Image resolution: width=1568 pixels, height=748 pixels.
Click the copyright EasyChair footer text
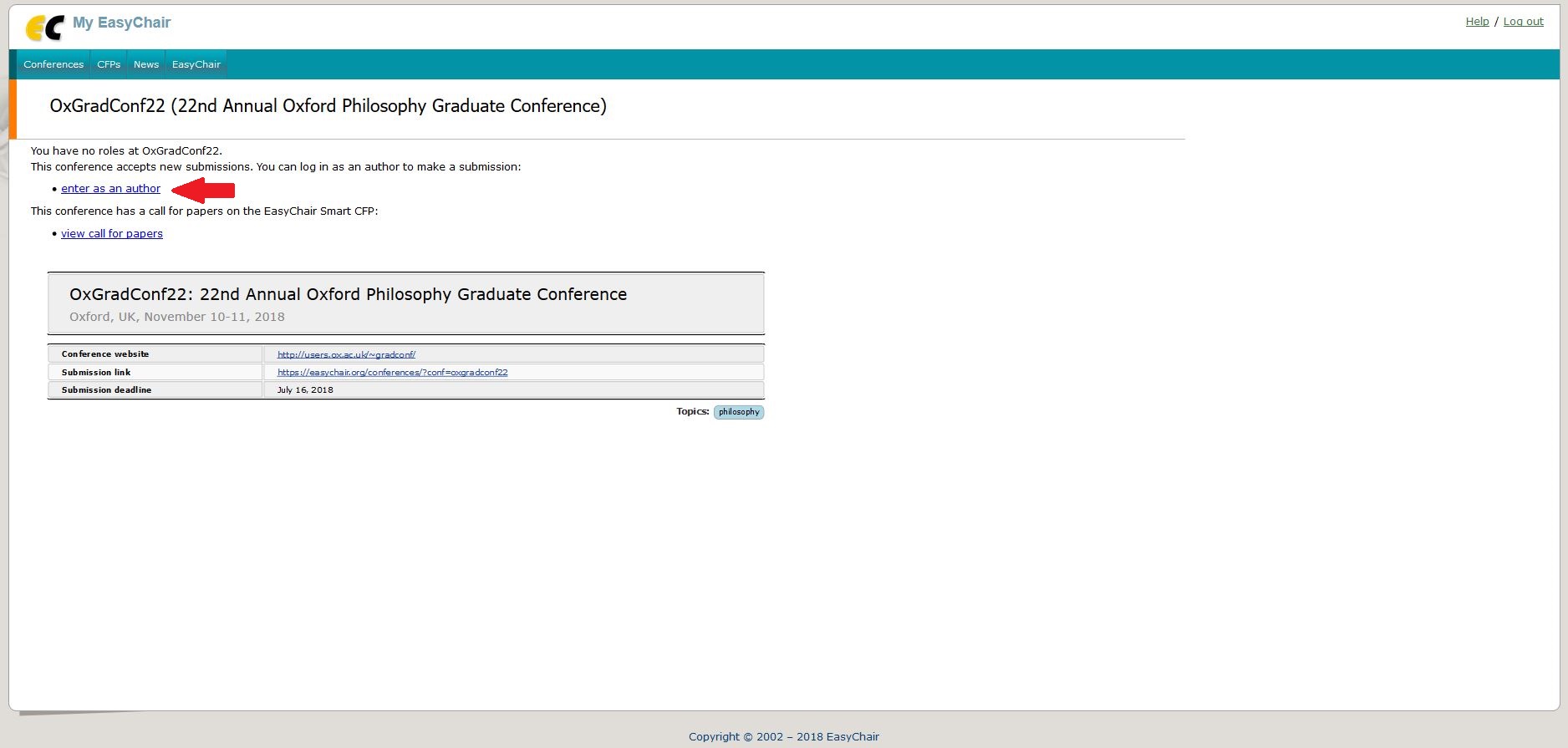click(x=783, y=736)
